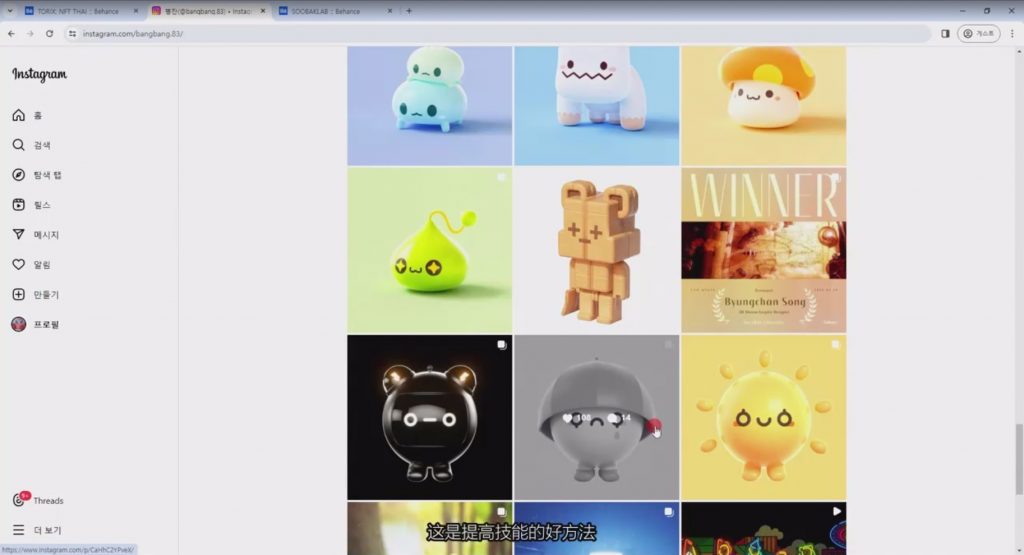
Task: Open the gray sad helmet character post
Action: tap(596, 417)
